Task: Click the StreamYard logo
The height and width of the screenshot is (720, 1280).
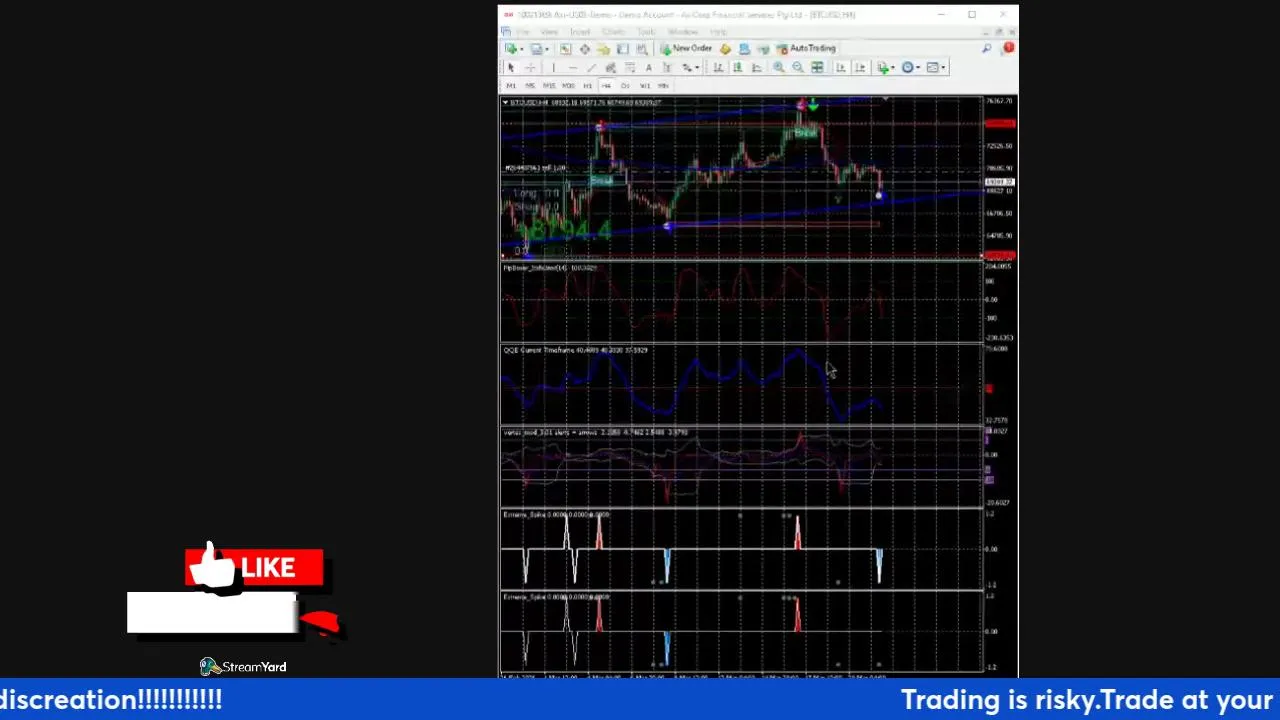Action: pos(243,667)
